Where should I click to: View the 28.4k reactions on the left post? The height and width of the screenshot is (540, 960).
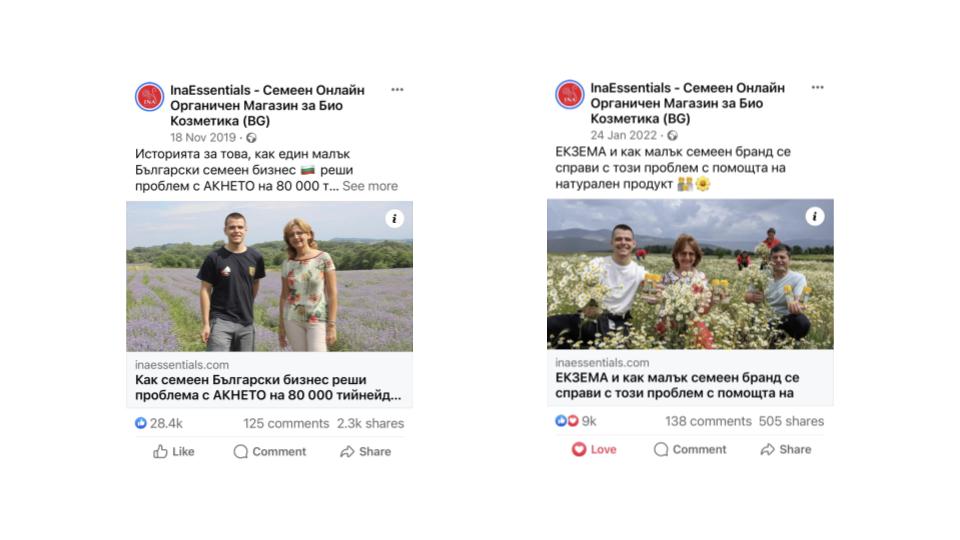tap(160, 423)
